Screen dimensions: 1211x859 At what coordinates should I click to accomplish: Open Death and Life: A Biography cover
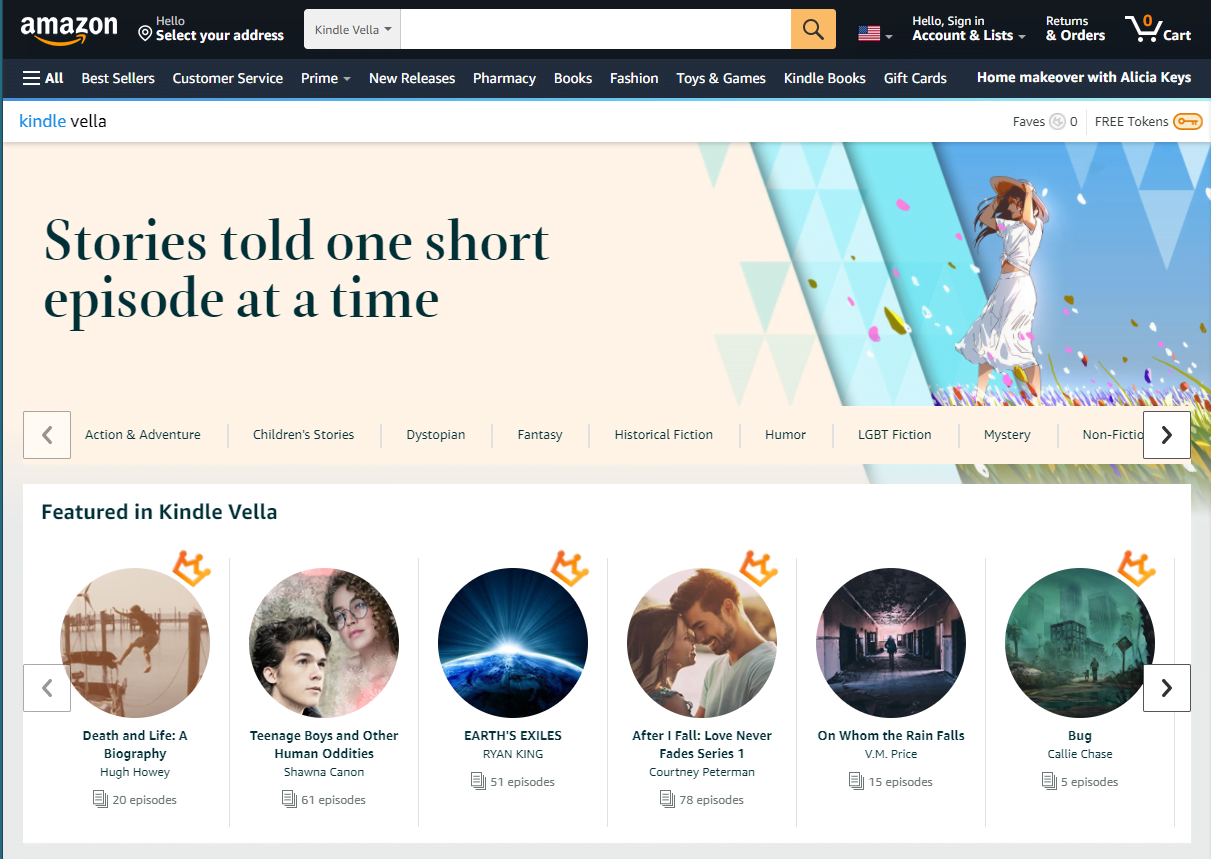click(135, 643)
